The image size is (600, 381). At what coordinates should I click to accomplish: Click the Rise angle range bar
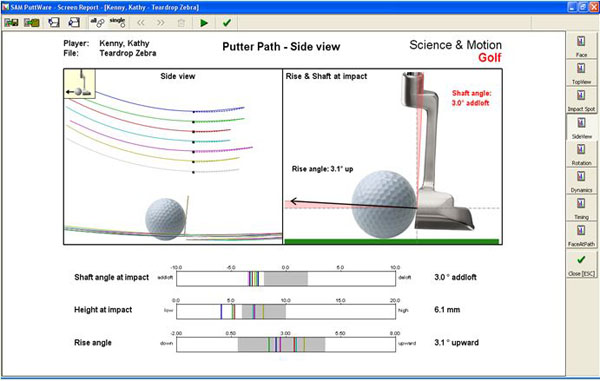coord(286,344)
